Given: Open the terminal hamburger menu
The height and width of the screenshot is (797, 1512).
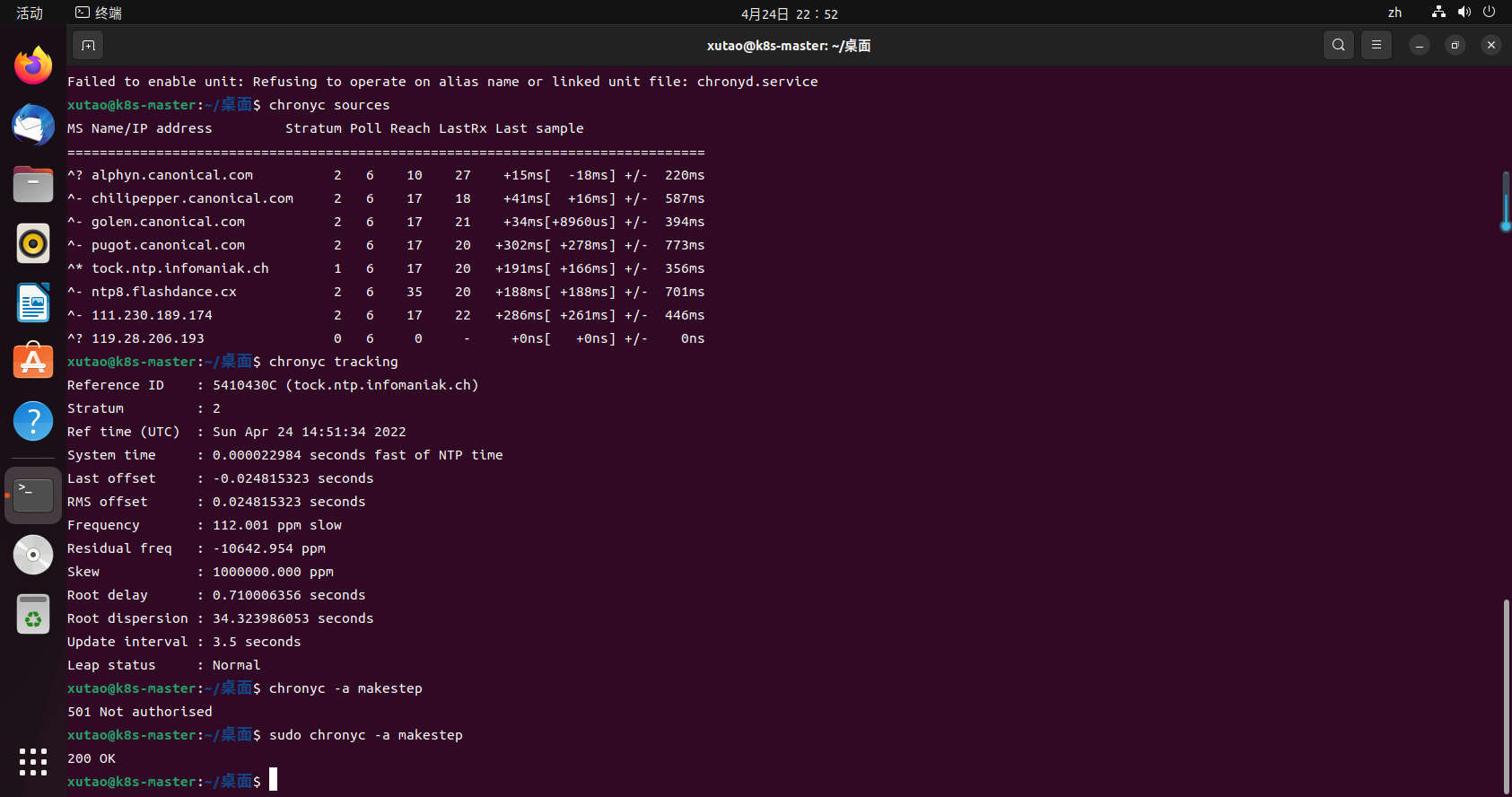Looking at the screenshot, I should tap(1377, 45).
